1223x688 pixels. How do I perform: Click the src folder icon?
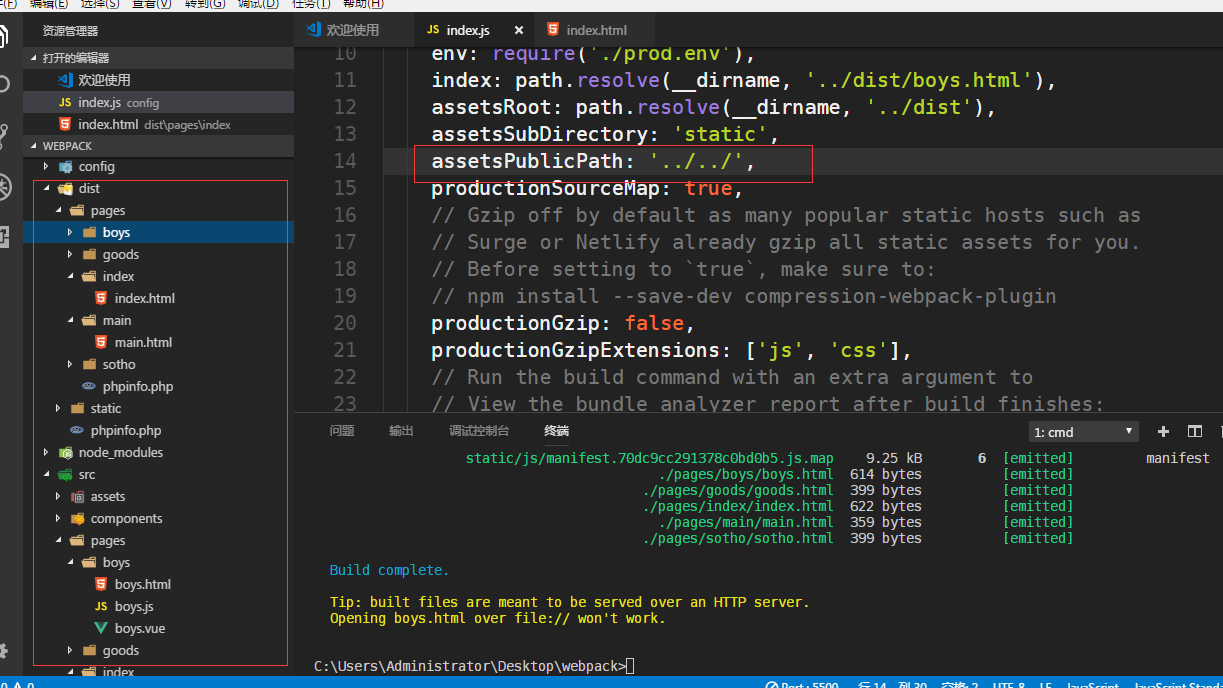pyautogui.click(x=66, y=475)
